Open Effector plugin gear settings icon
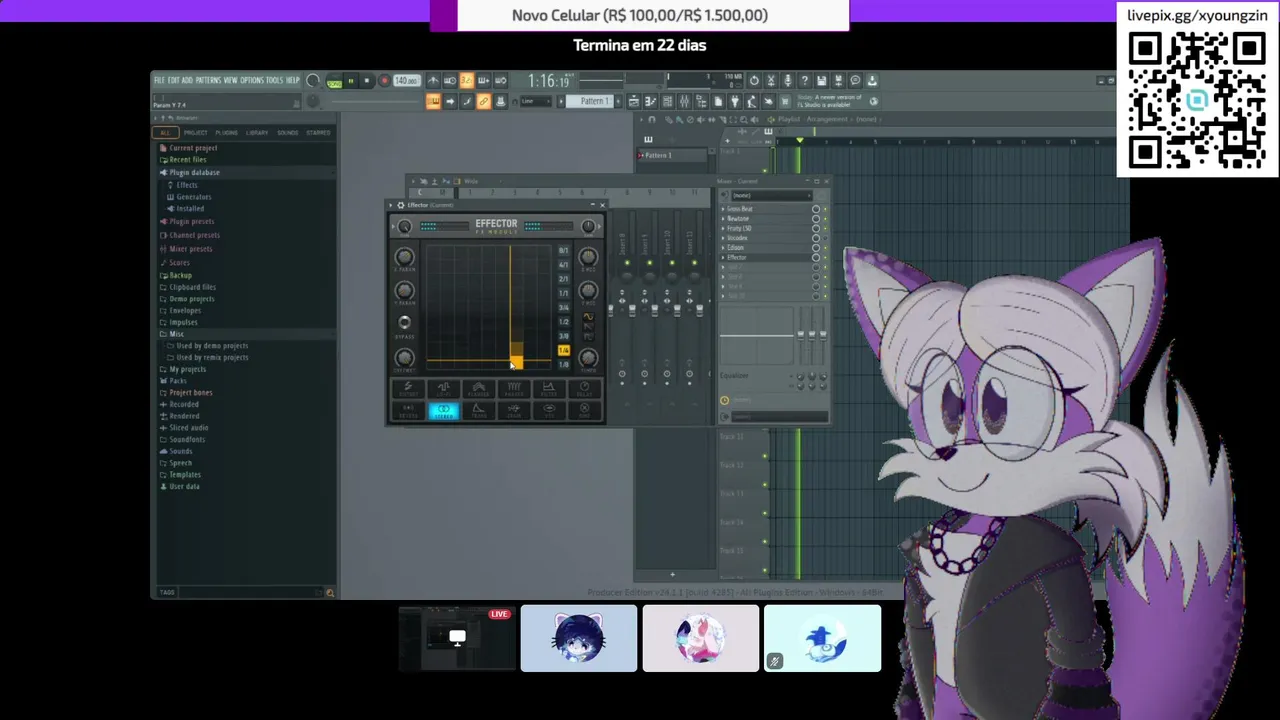 pos(400,205)
